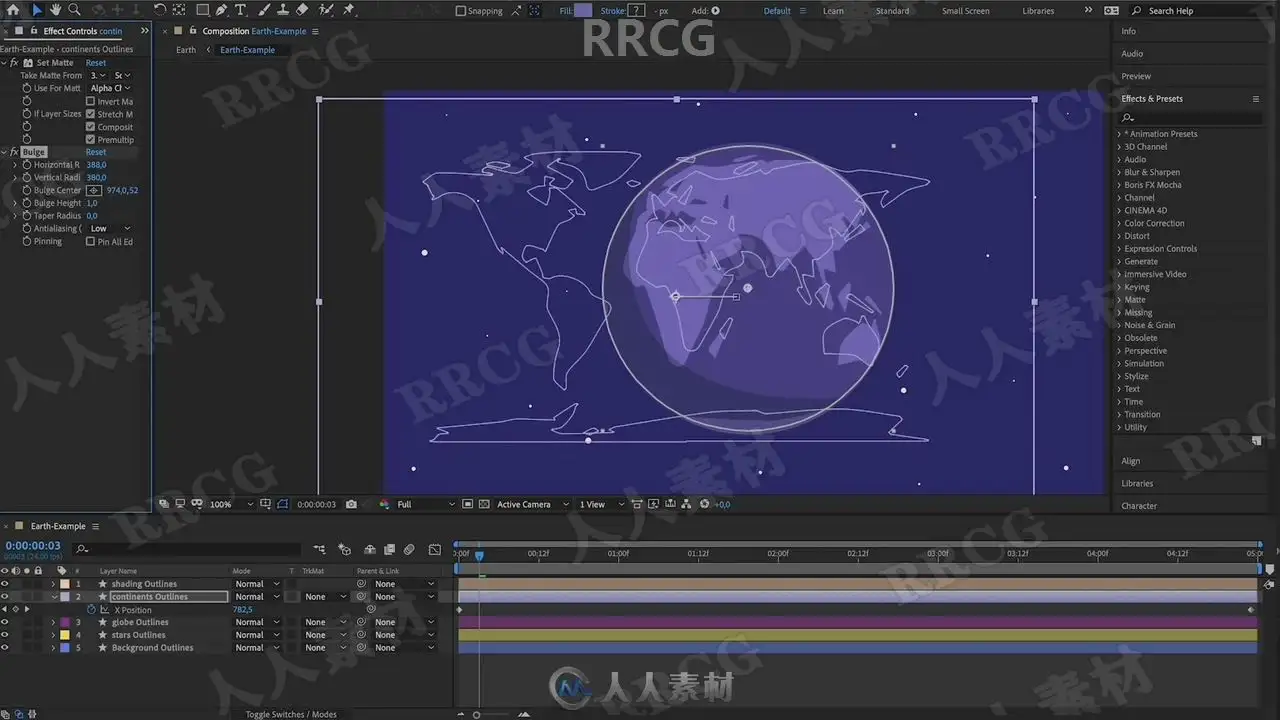The image size is (1280, 720).
Task: Reset the Bulge effect
Action: pyautogui.click(x=96, y=152)
